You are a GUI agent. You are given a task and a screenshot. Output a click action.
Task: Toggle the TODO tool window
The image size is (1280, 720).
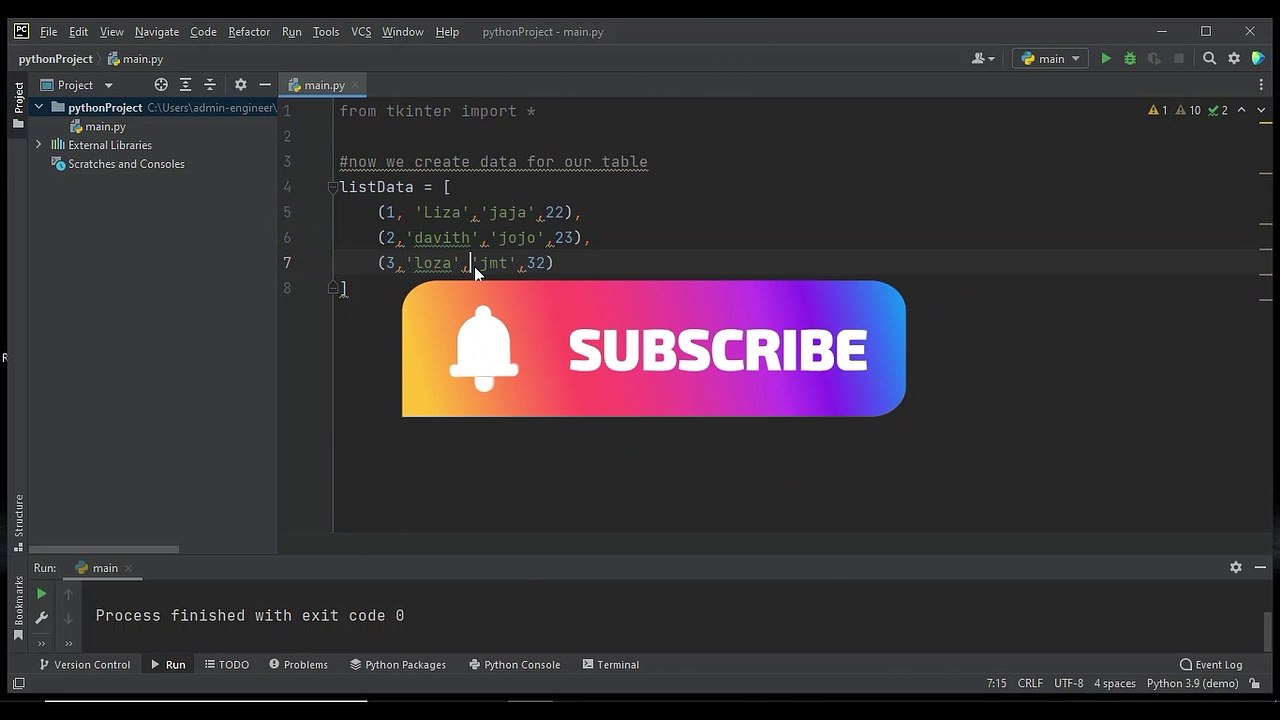[226, 664]
